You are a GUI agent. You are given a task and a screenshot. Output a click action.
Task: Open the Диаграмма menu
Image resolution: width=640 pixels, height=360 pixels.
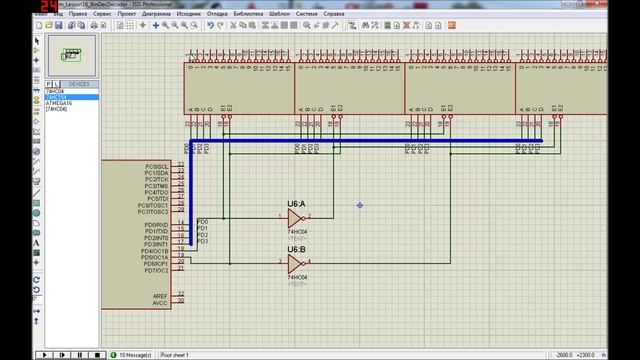click(156, 14)
